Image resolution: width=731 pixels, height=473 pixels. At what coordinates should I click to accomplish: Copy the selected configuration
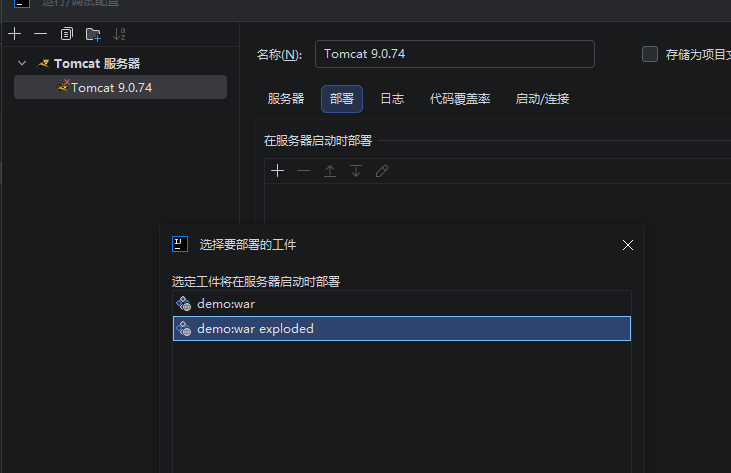pos(67,34)
